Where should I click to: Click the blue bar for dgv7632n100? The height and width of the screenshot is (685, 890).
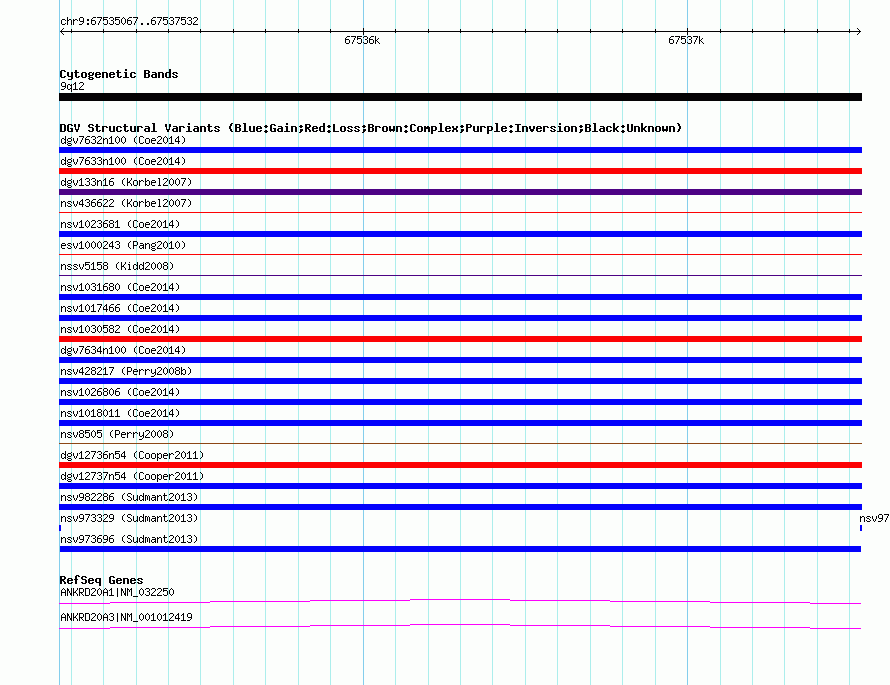(x=460, y=150)
